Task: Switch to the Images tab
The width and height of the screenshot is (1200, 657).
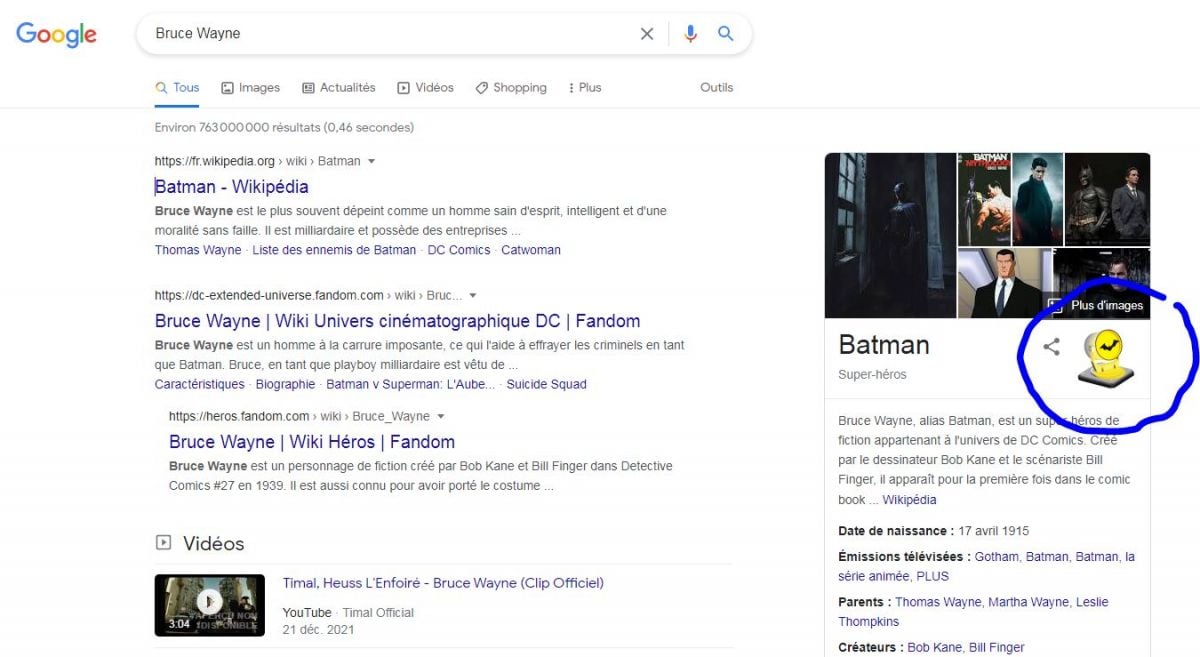Action: 250,88
